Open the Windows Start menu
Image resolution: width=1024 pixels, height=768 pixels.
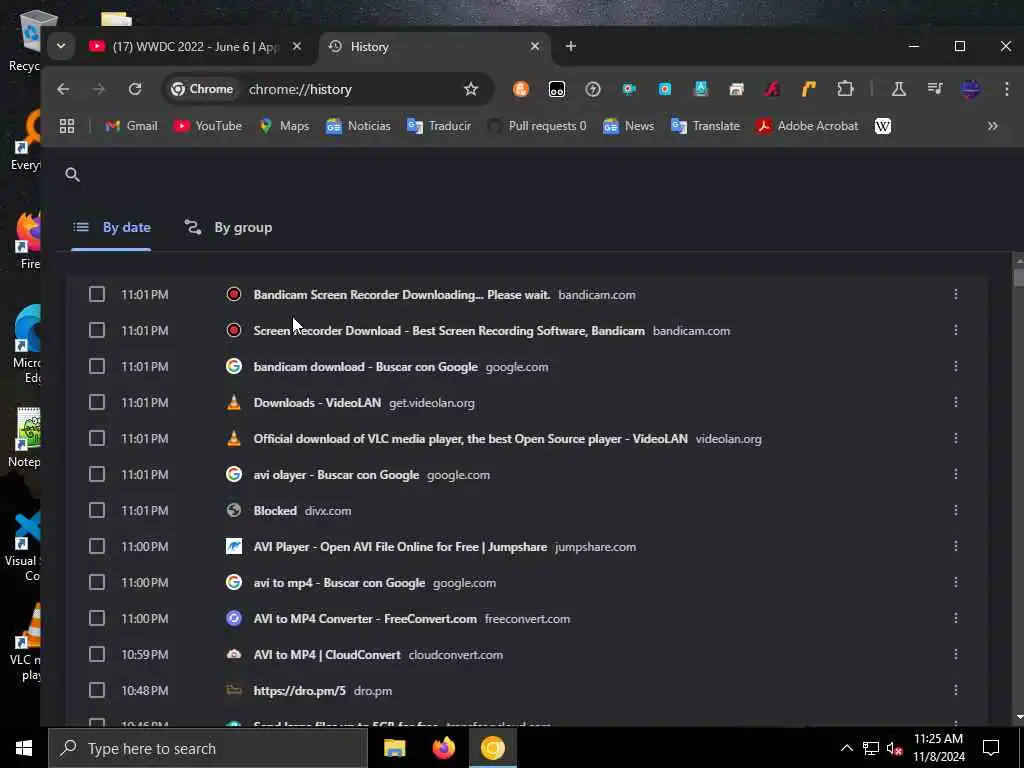[24, 748]
